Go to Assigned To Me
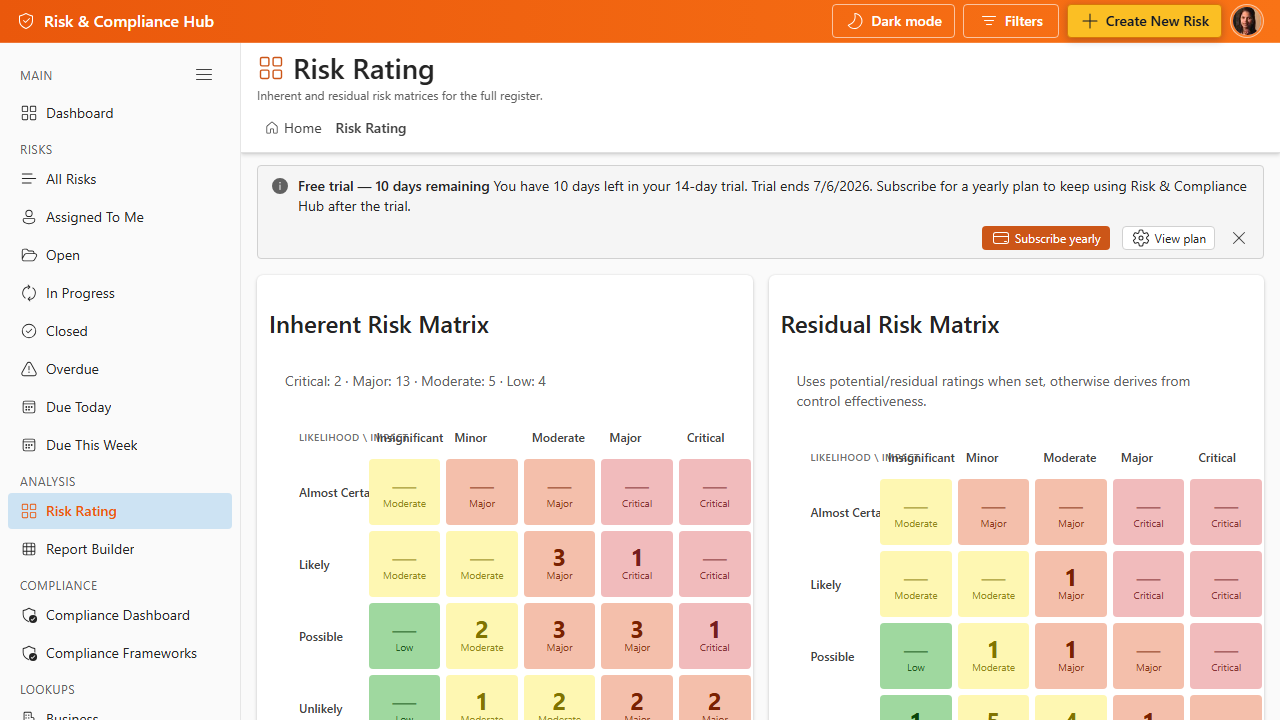The height and width of the screenshot is (720, 1280). pyautogui.click(x=120, y=217)
